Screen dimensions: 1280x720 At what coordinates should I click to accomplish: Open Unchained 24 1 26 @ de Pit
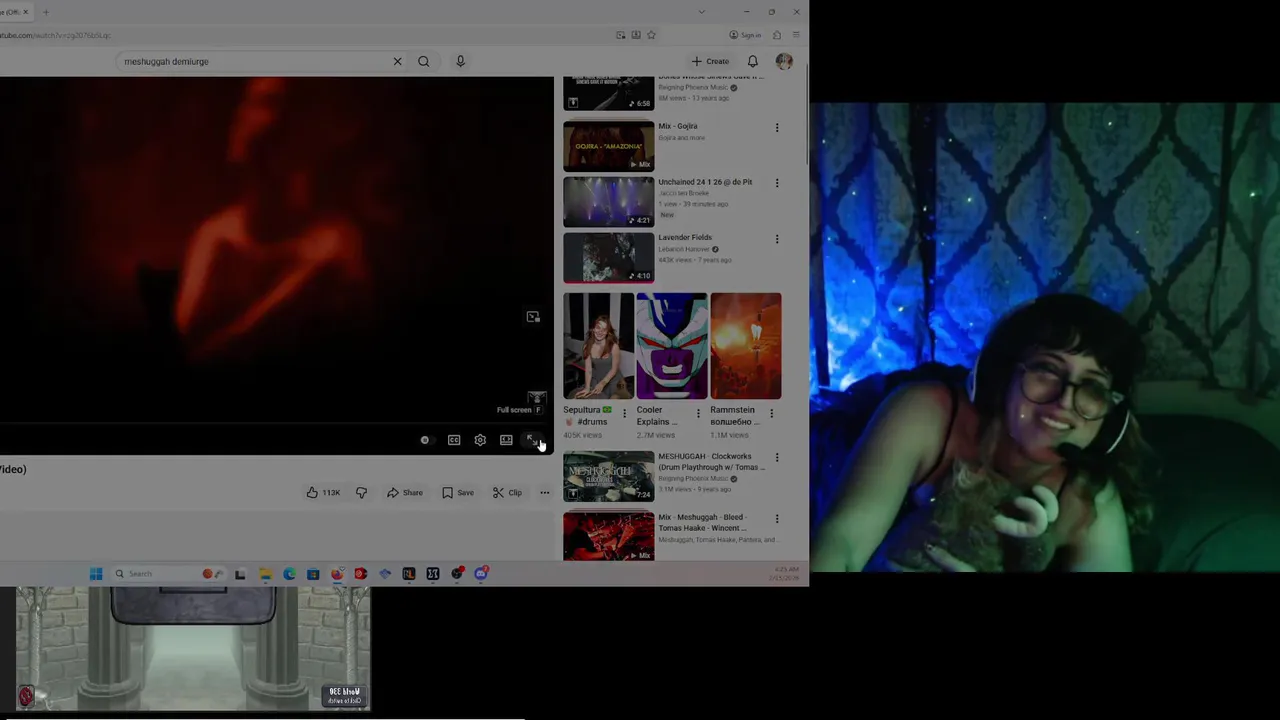coord(705,182)
